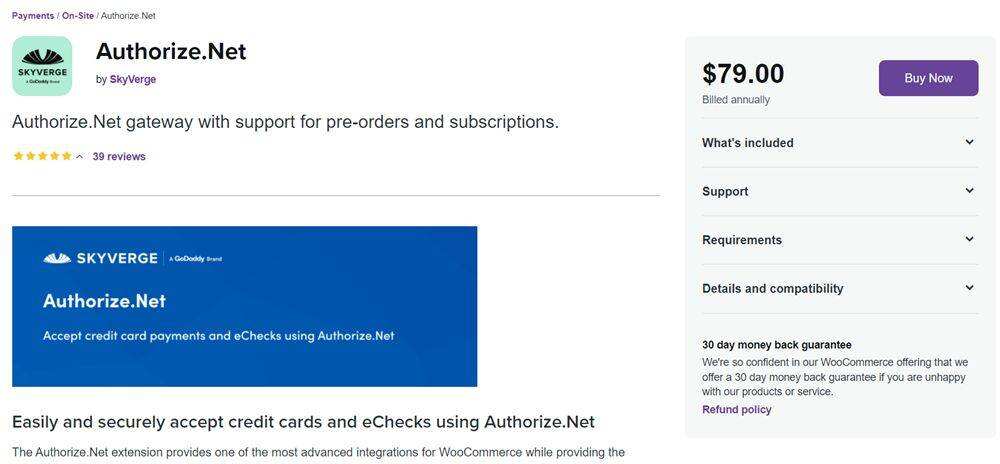The width and height of the screenshot is (1000, 464).
Task: Open the Support section chevron
Action: 969,191
